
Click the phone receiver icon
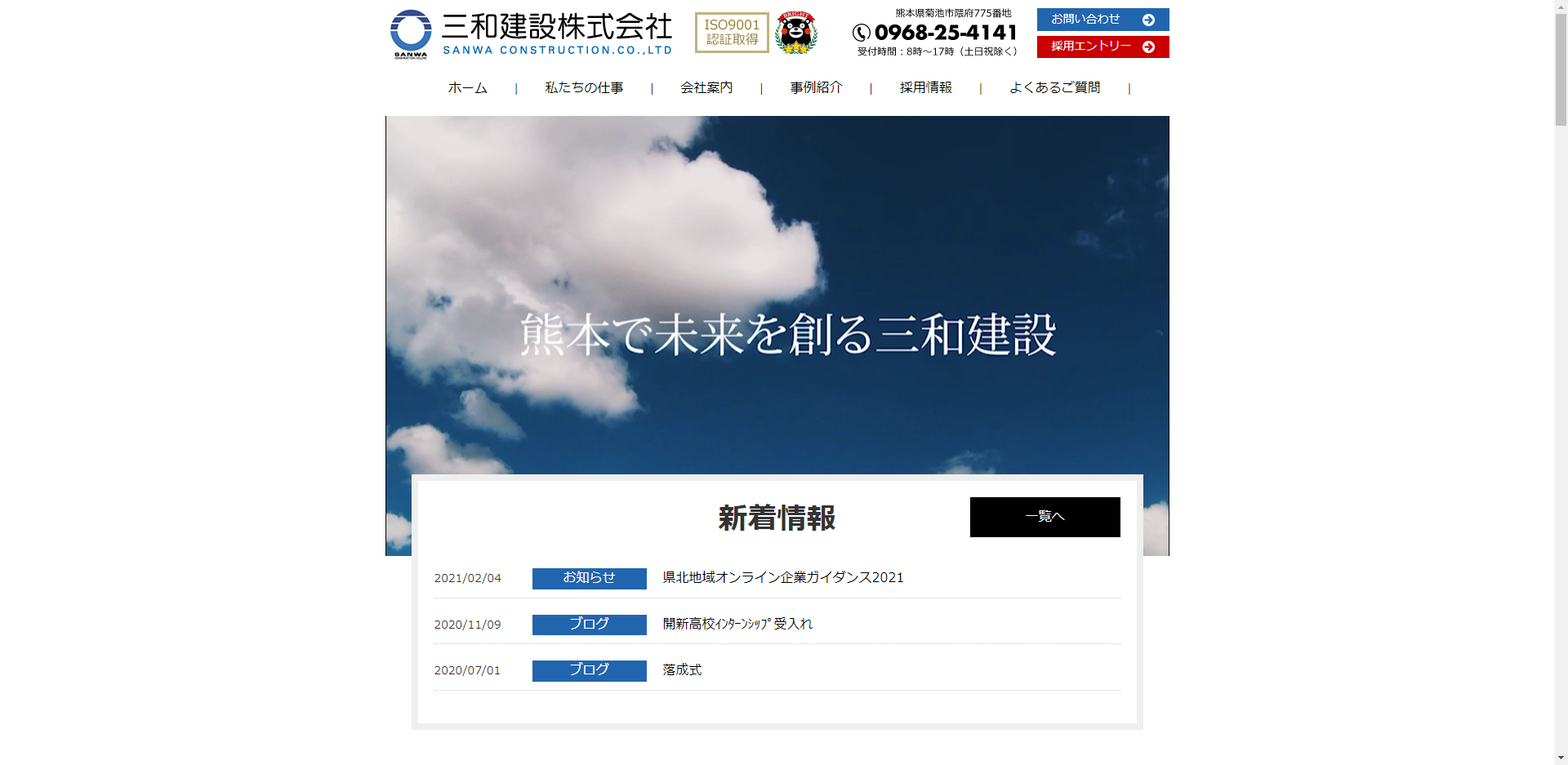860,34
